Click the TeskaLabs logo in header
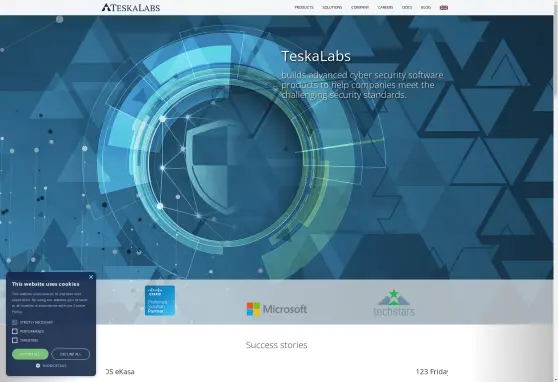 [x=131, y=7]
